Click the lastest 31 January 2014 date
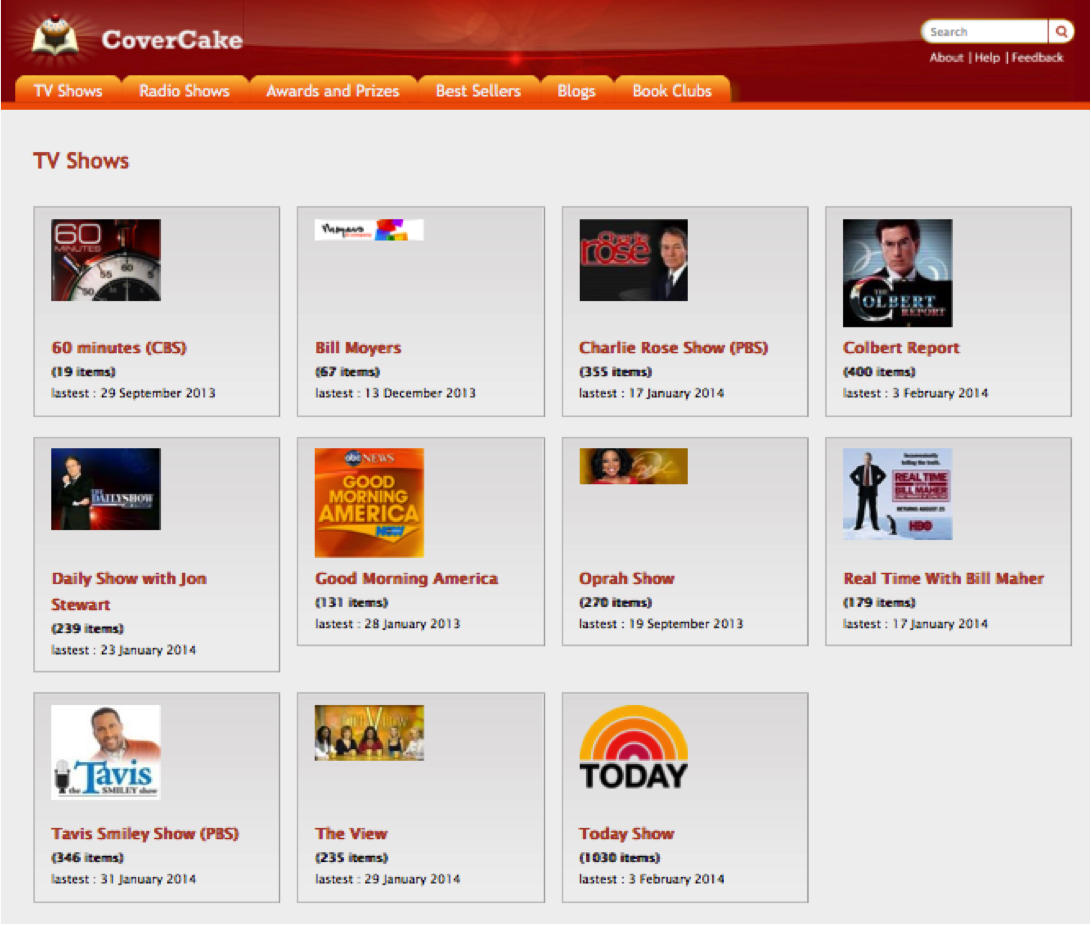 tap(123, 879)
